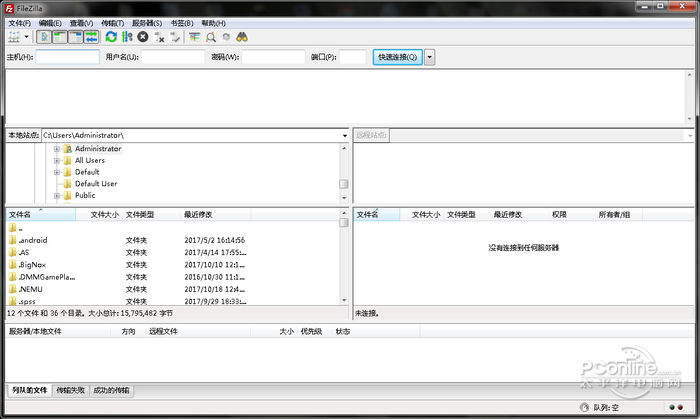Open the directory listing filters icon
This screenshot has height=419, width=700.
(194, 37)
